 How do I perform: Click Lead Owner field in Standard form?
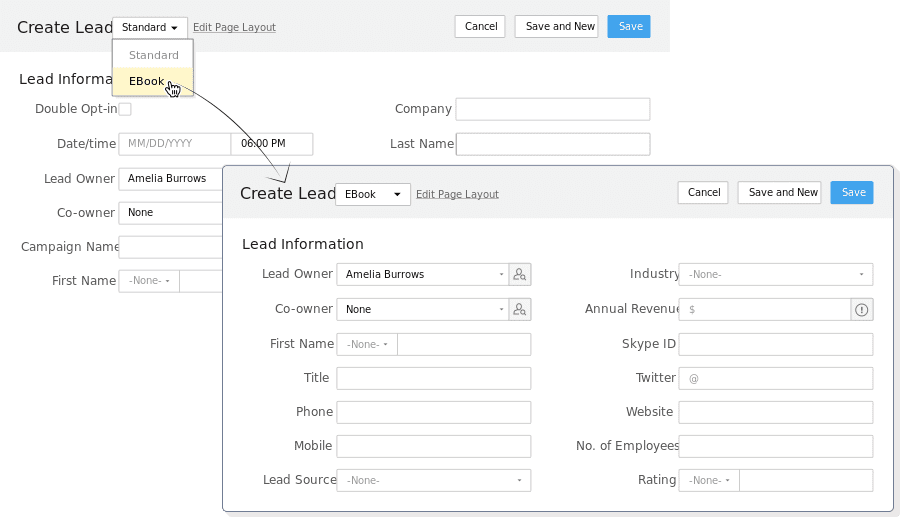tap(170, 178)
